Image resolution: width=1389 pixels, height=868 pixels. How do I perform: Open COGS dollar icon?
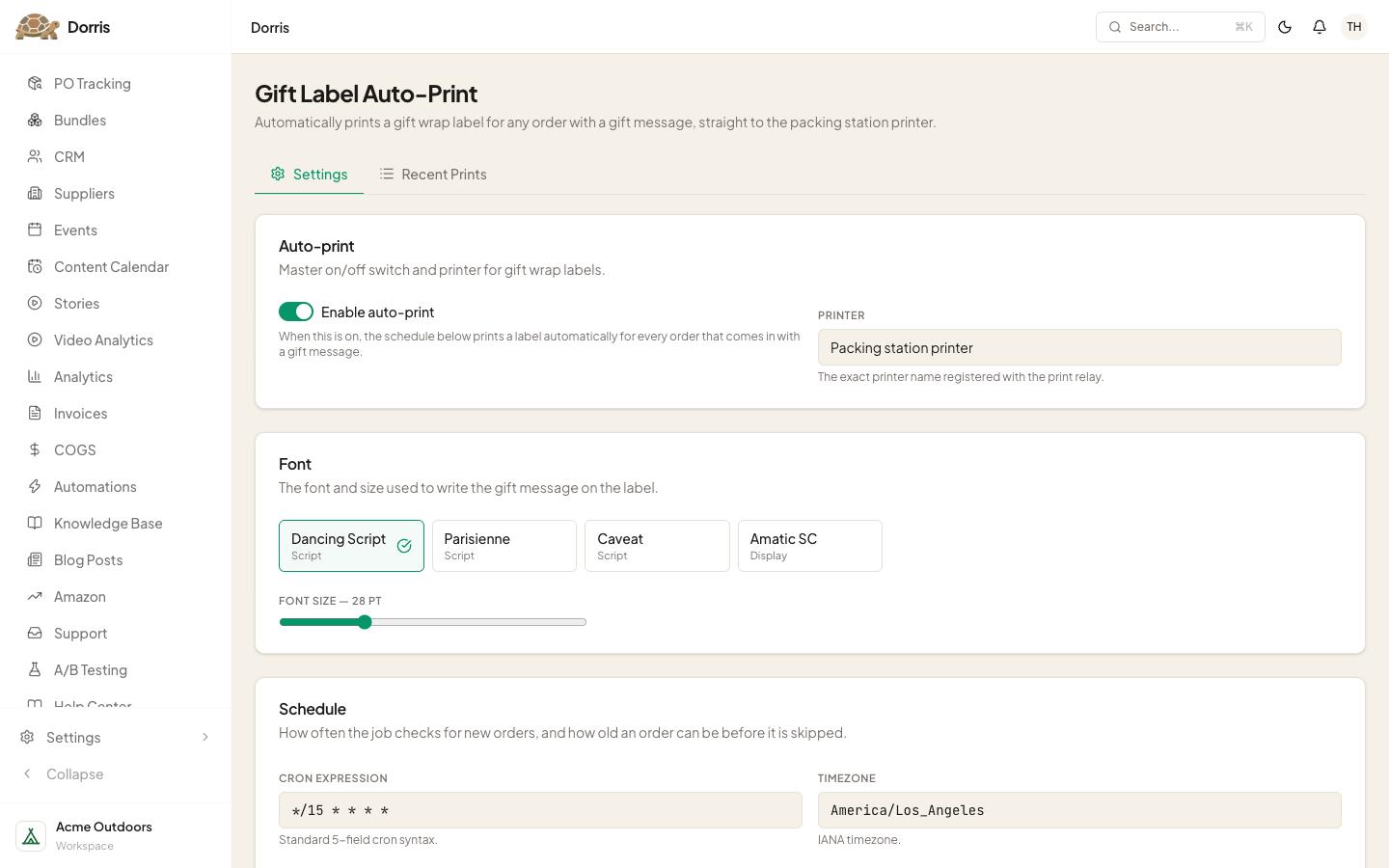(35, 450)
